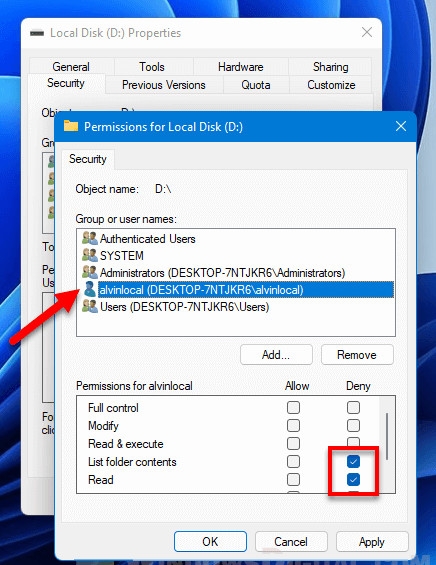
Task: Click the Apply button
Action: tap(372, 541)
